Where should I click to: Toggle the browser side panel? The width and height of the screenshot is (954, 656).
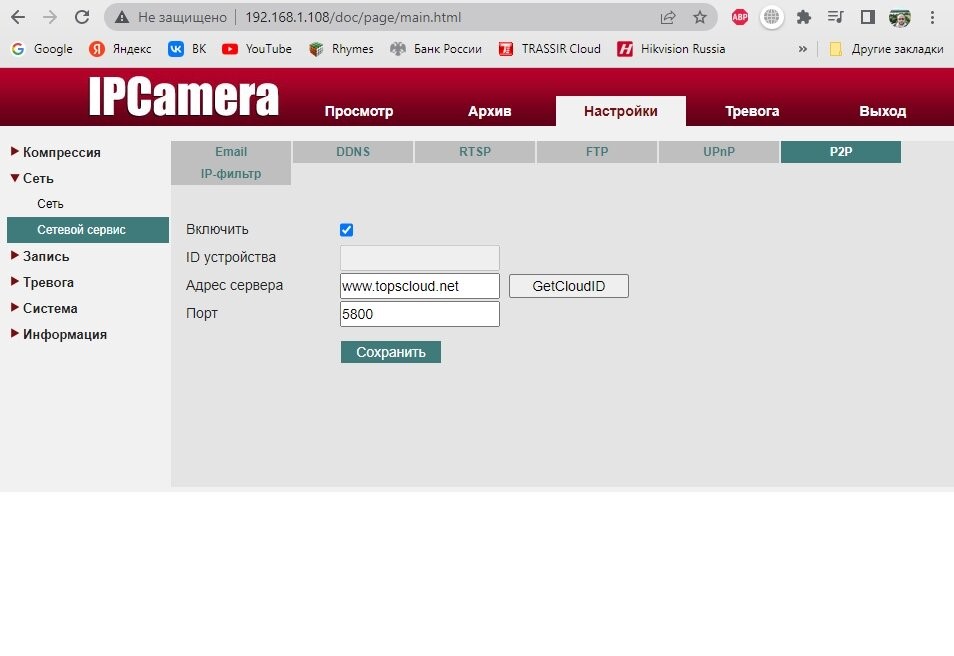coord(868,17)
